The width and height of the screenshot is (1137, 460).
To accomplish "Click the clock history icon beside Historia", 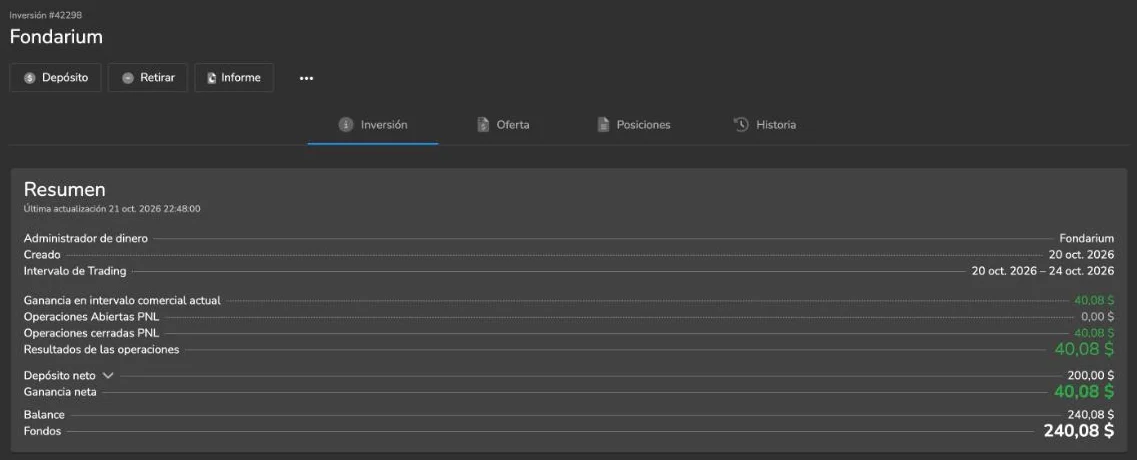I will [x=740, y=125].
